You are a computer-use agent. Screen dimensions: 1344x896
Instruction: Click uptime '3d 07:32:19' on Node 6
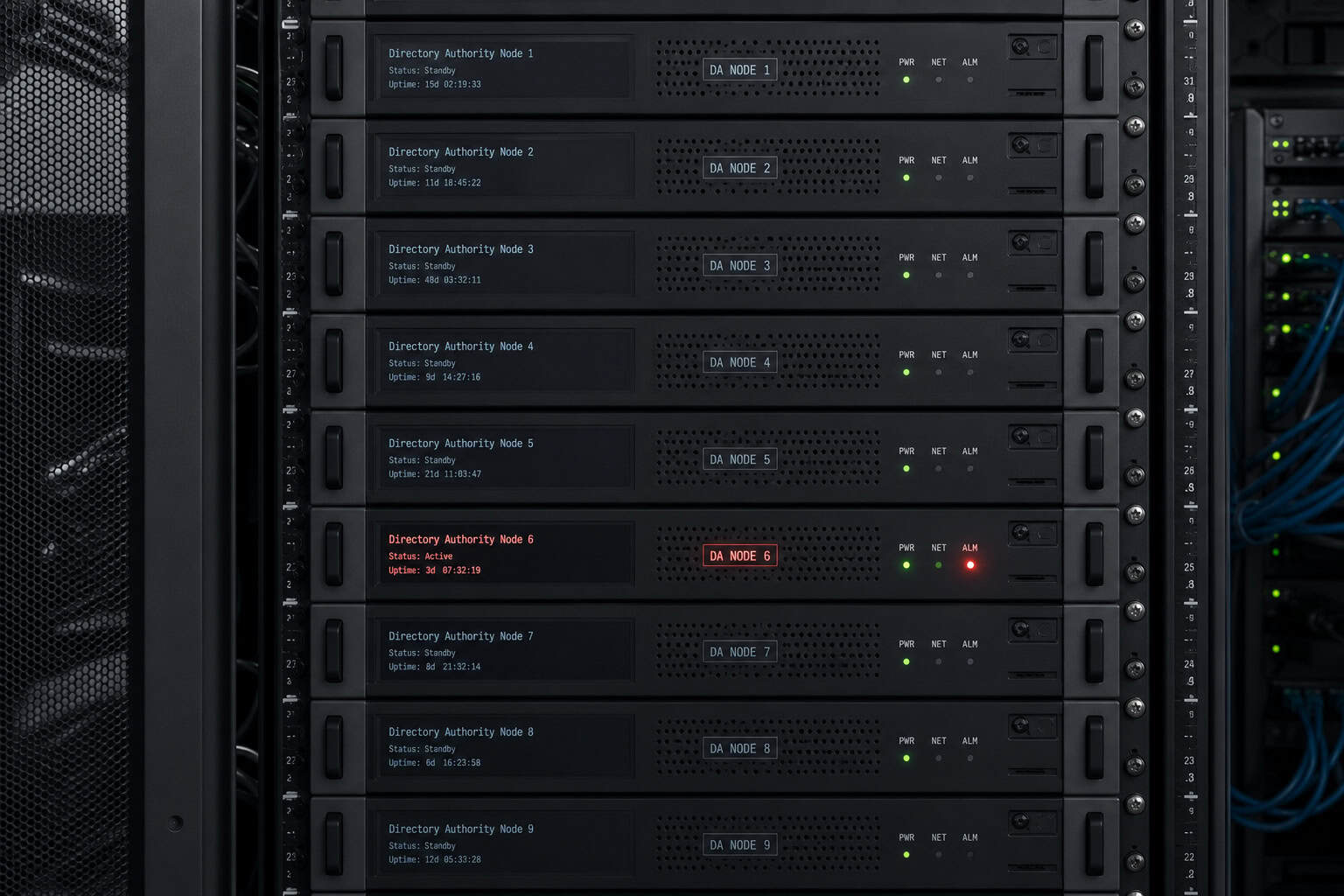point(452,570)
